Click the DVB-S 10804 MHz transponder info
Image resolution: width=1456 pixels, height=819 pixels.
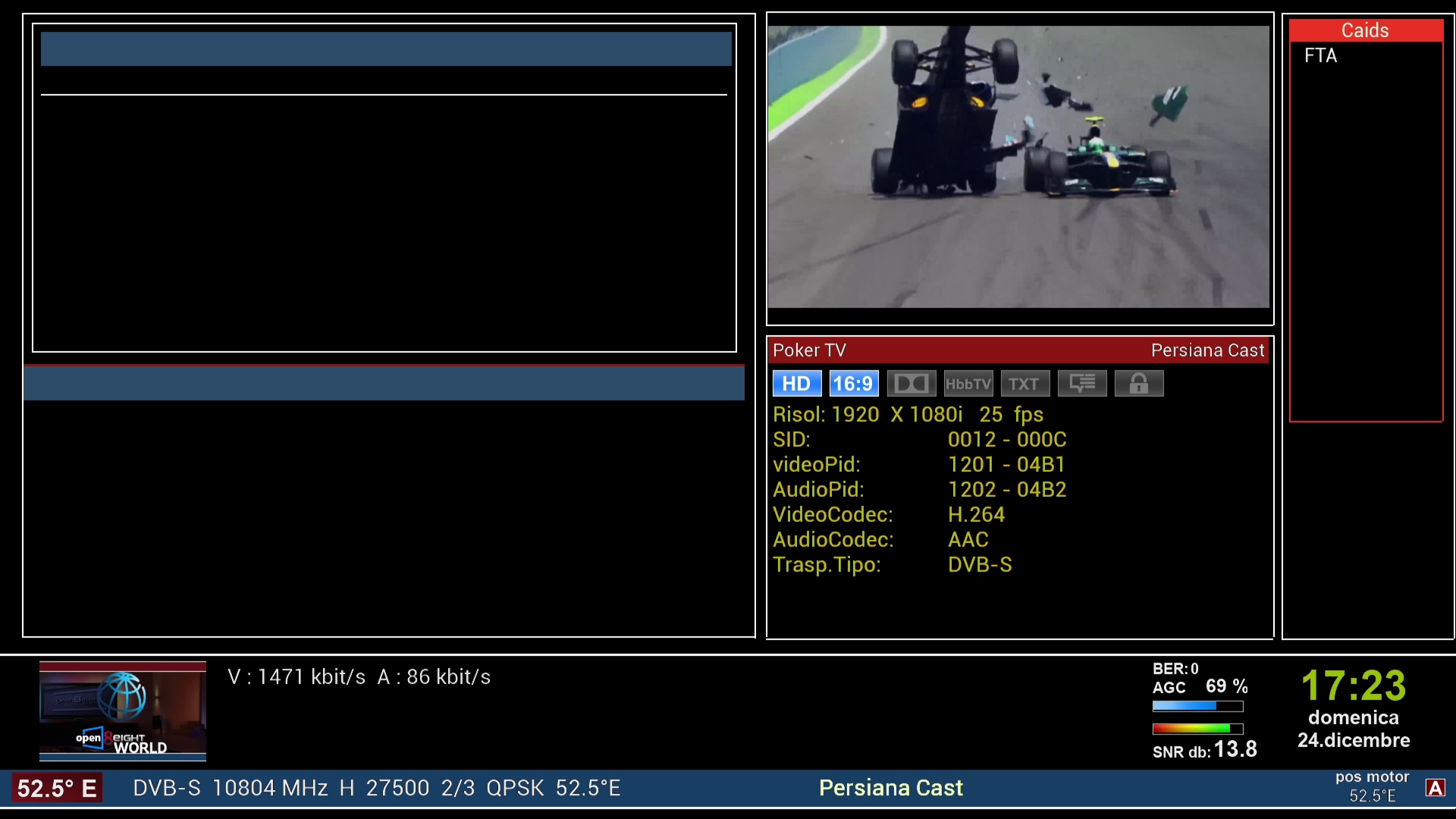click(377, 789)
